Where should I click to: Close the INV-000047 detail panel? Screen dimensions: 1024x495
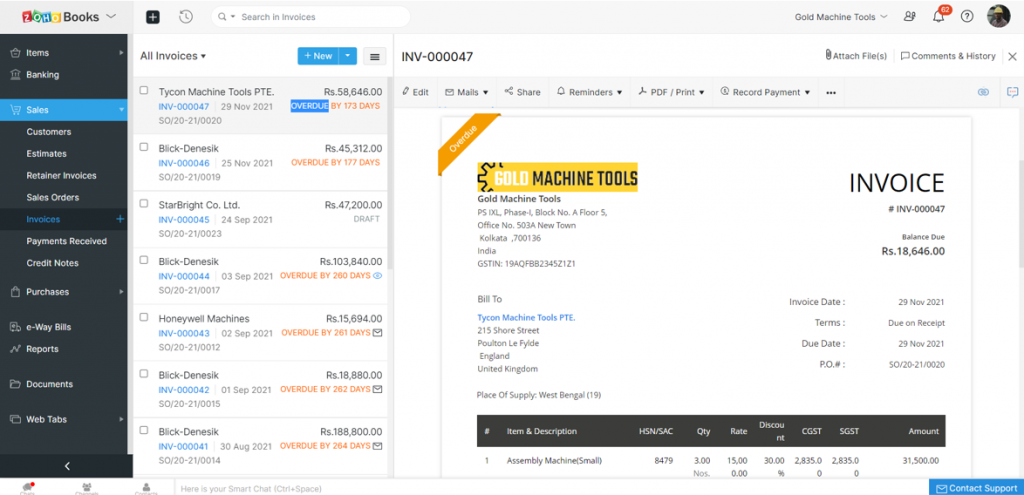point(1012,57)
